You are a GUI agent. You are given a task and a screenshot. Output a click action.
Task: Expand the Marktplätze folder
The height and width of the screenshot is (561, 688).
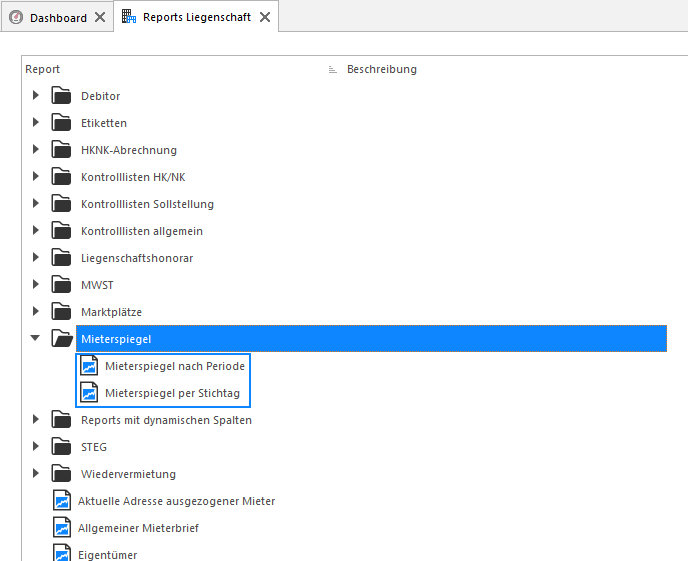coord(36,311)
